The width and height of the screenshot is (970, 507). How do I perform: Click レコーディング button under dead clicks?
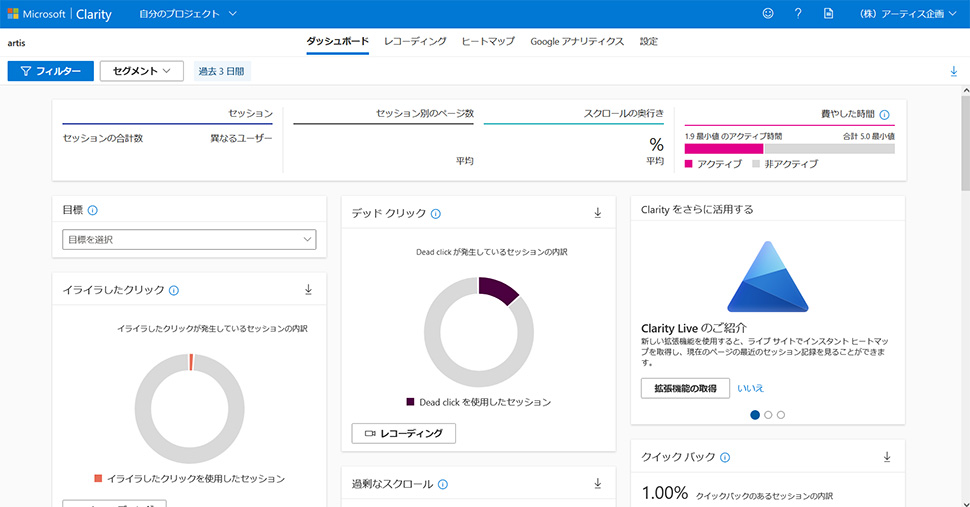click(x=403, y=433)
